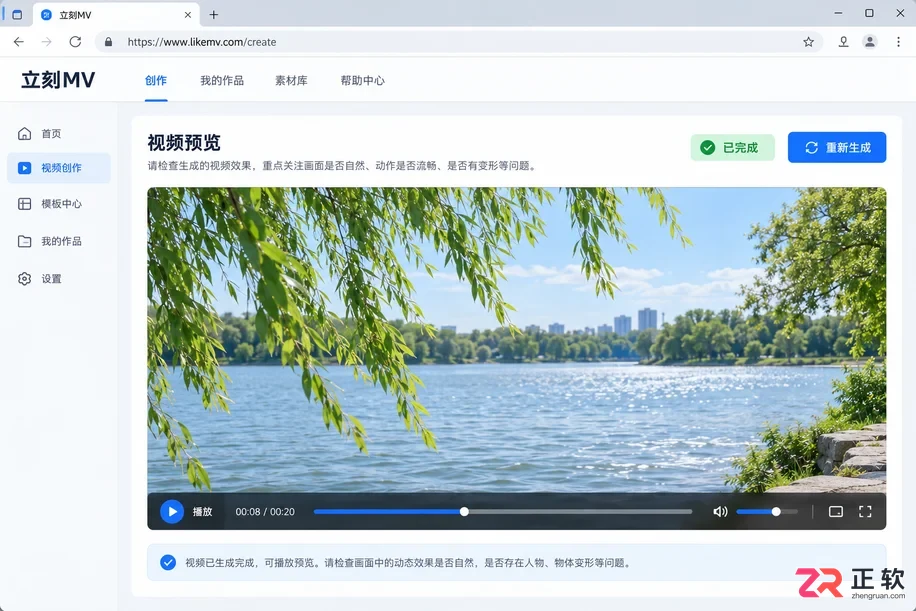Image resolution: width=916 pixels, height=611 pixels.
Task: Click the 立刻MV browser tab title
Action: [x=75, y=15]
